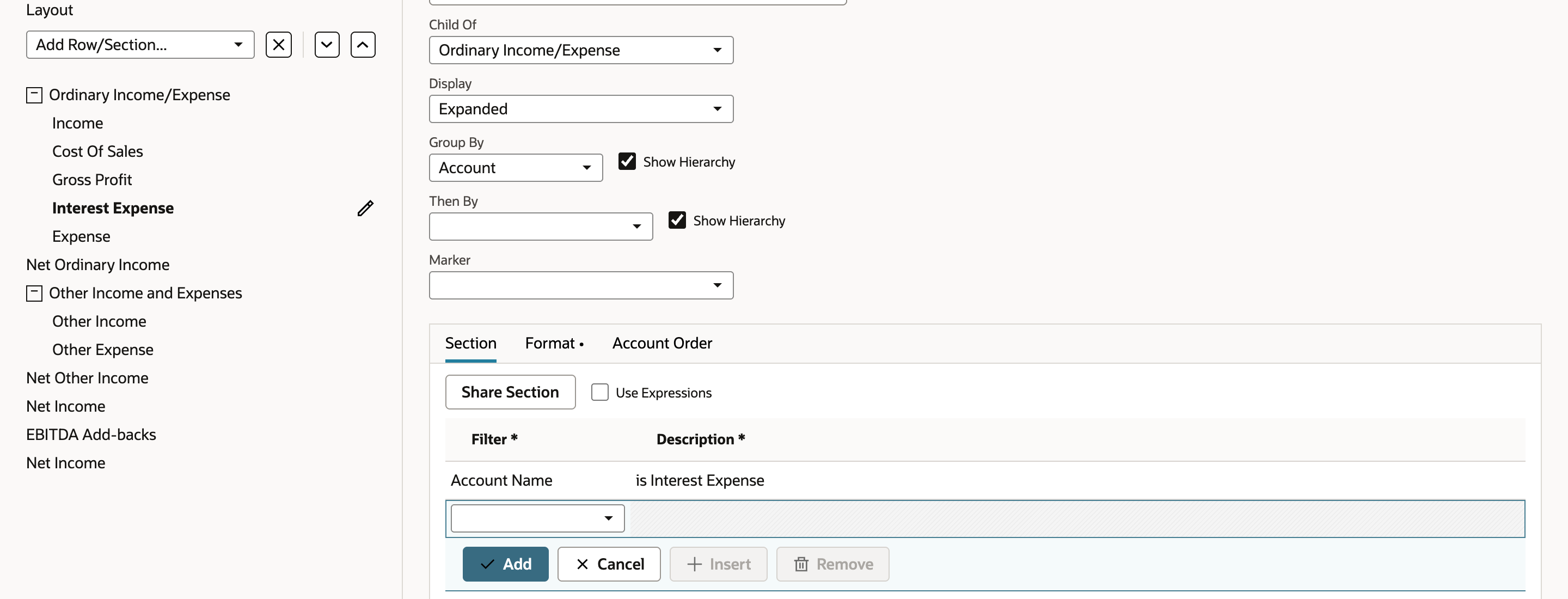The image size is (1568, 599).
Task: Select Other Expense row
Action: [x=102, y=350]
